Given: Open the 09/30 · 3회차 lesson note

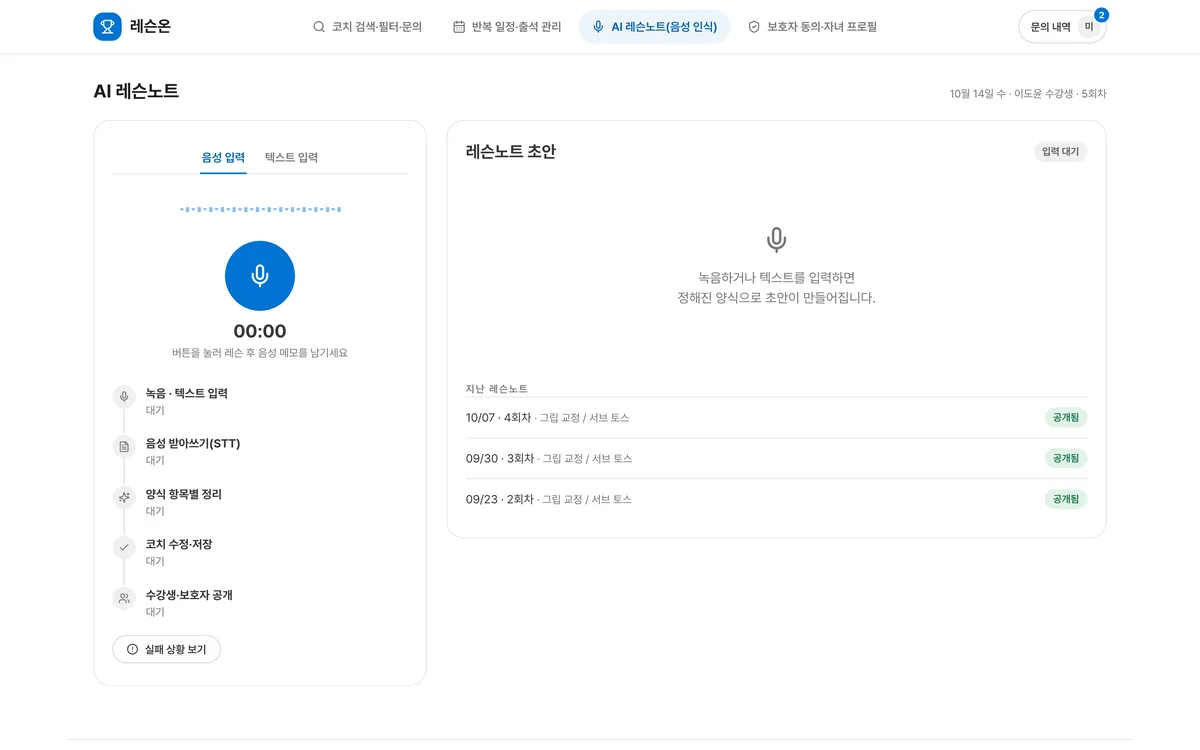Looking at the screenshot, I should (x=776, y=458).
